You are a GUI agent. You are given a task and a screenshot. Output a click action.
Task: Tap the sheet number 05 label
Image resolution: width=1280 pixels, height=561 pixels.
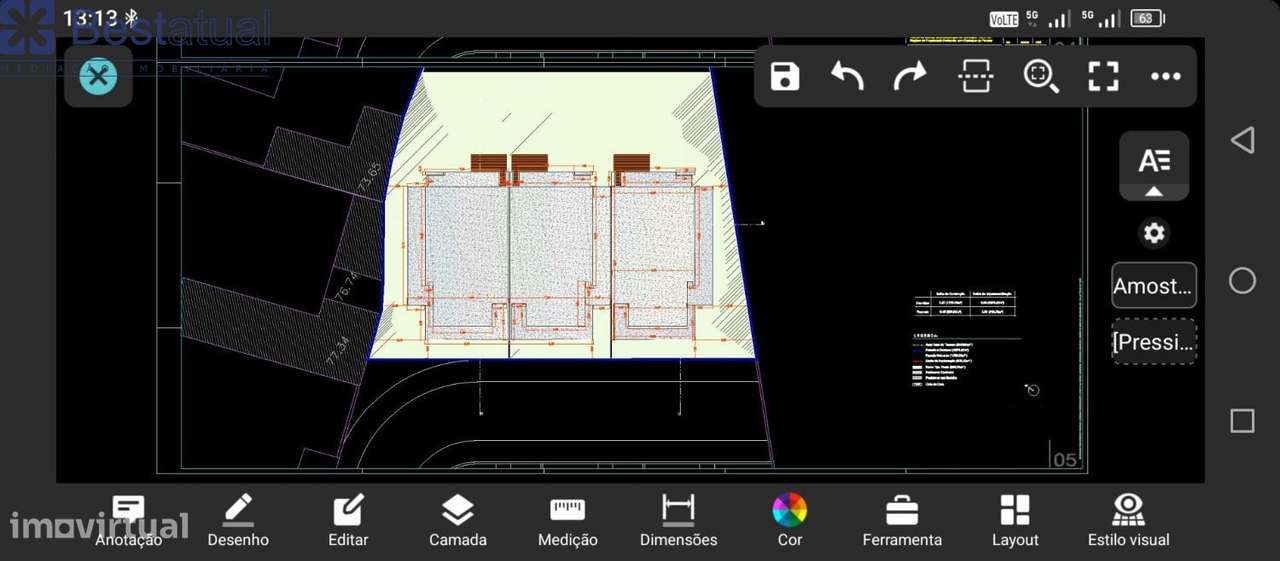[1065, 460]
